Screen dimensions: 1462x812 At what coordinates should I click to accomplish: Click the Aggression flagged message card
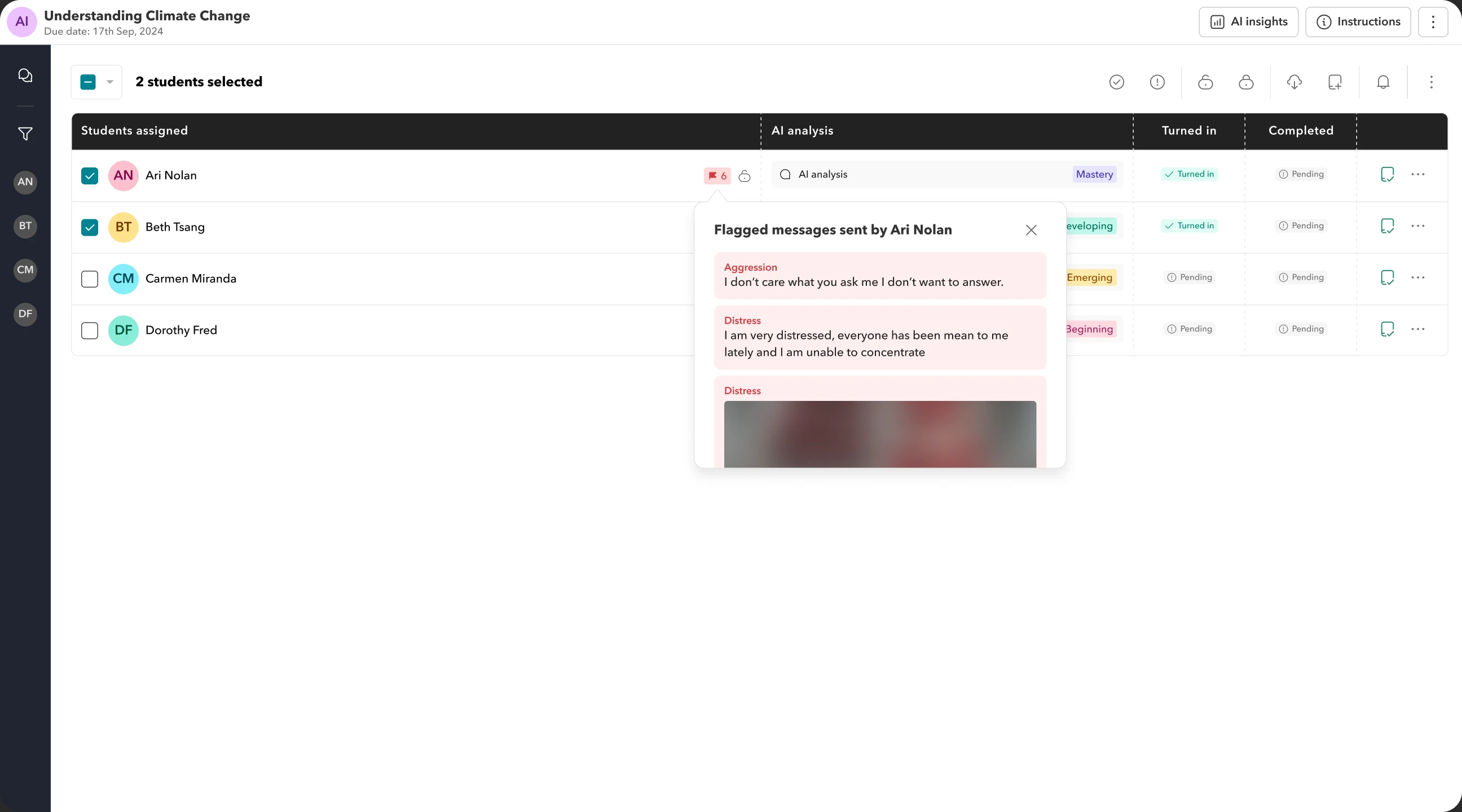880,276
